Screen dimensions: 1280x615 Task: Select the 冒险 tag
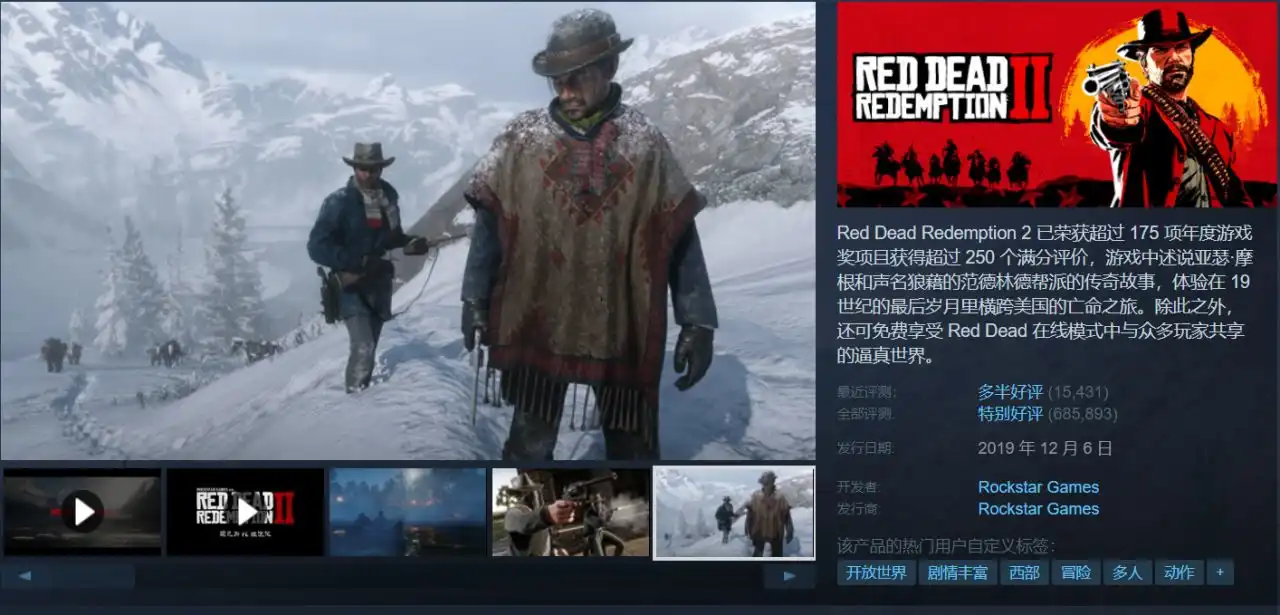tap(1076, 573)
